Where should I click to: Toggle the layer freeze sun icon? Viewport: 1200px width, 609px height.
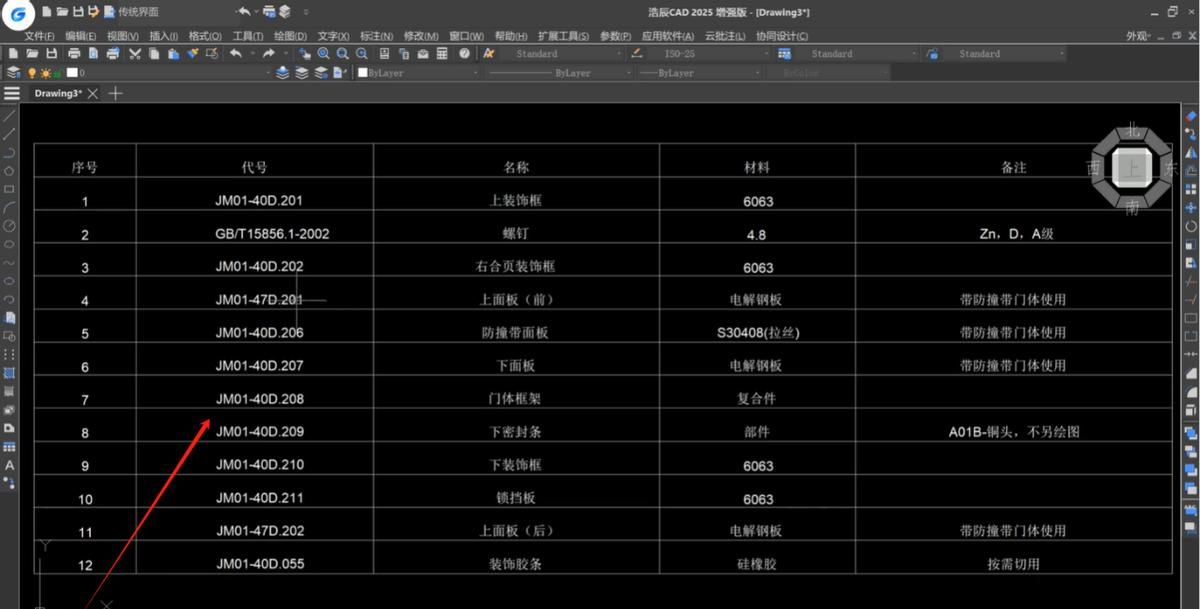click(x=44, y=72)
